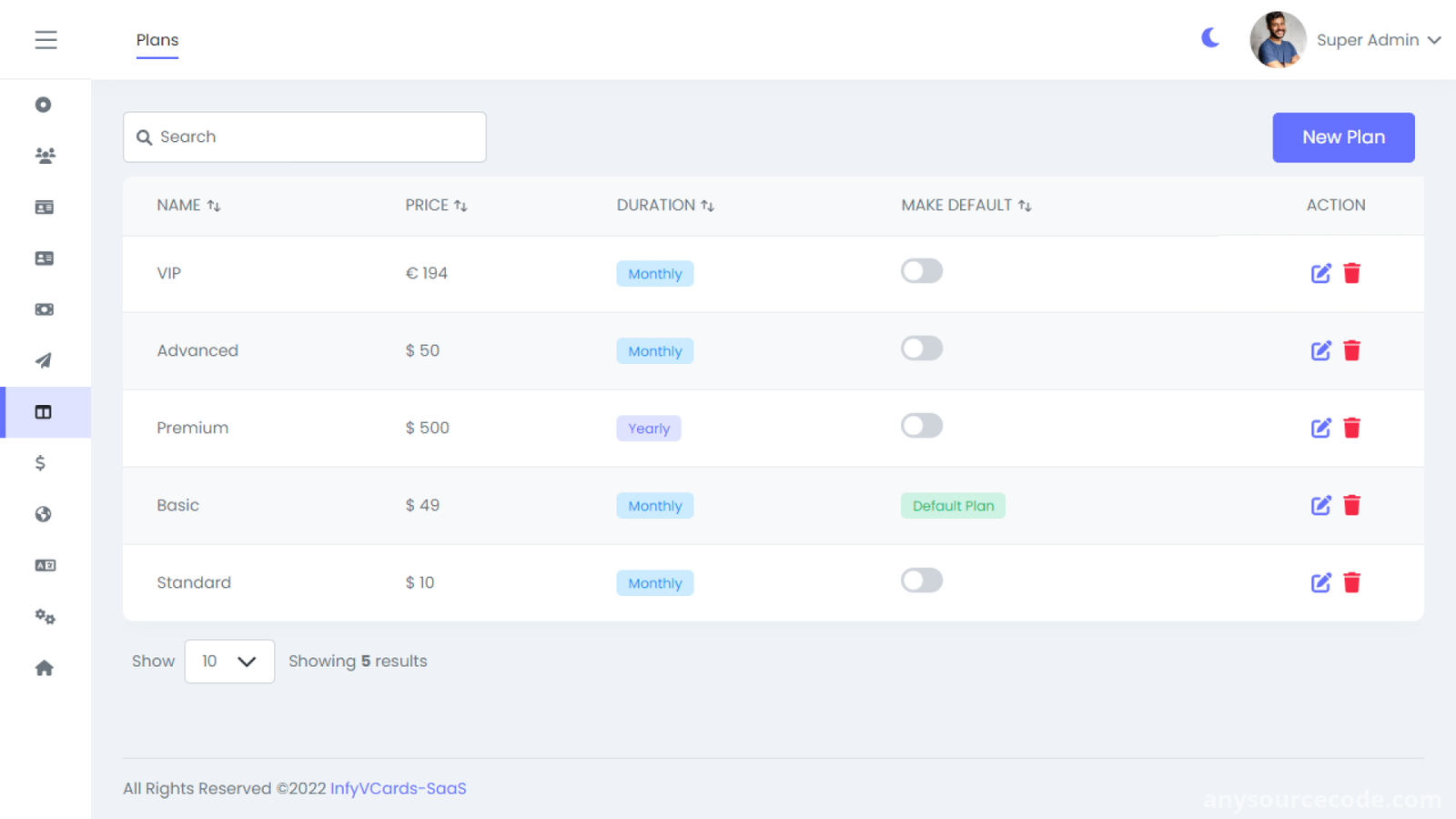Click the Standard plan name
Screen dimensions: 1456x819
(194, 582)
